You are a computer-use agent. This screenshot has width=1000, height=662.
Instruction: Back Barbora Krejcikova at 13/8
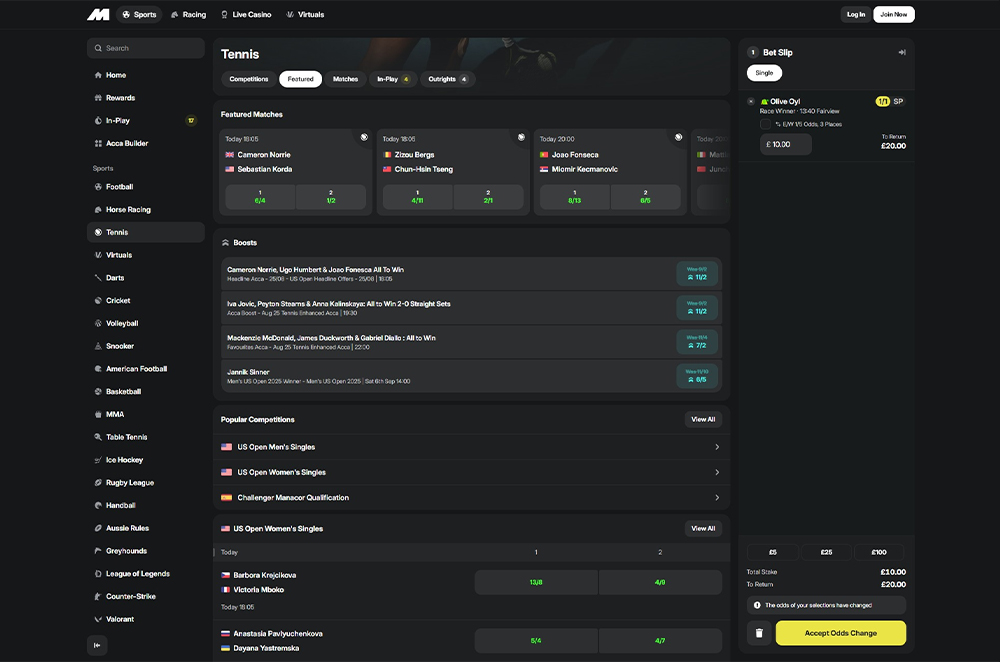click(x=536, y=582)
